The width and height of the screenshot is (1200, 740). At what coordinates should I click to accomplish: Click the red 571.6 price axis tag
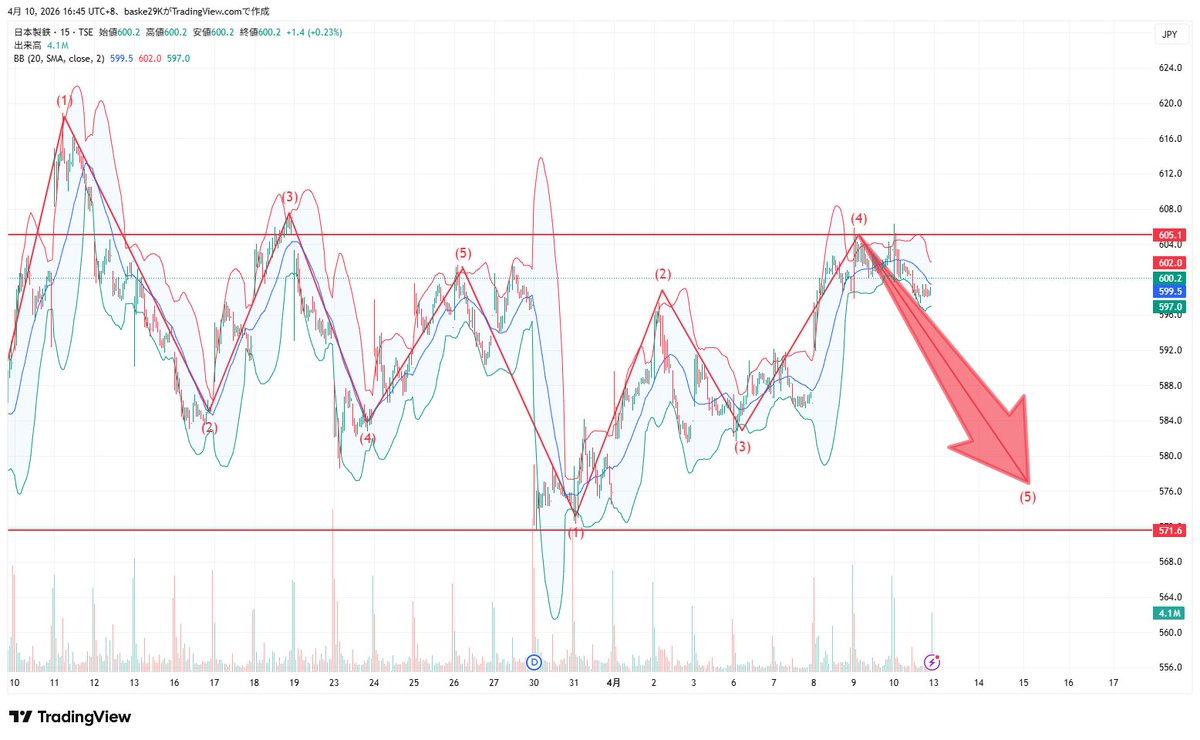pyautogui.click(x=1170, y=530)
